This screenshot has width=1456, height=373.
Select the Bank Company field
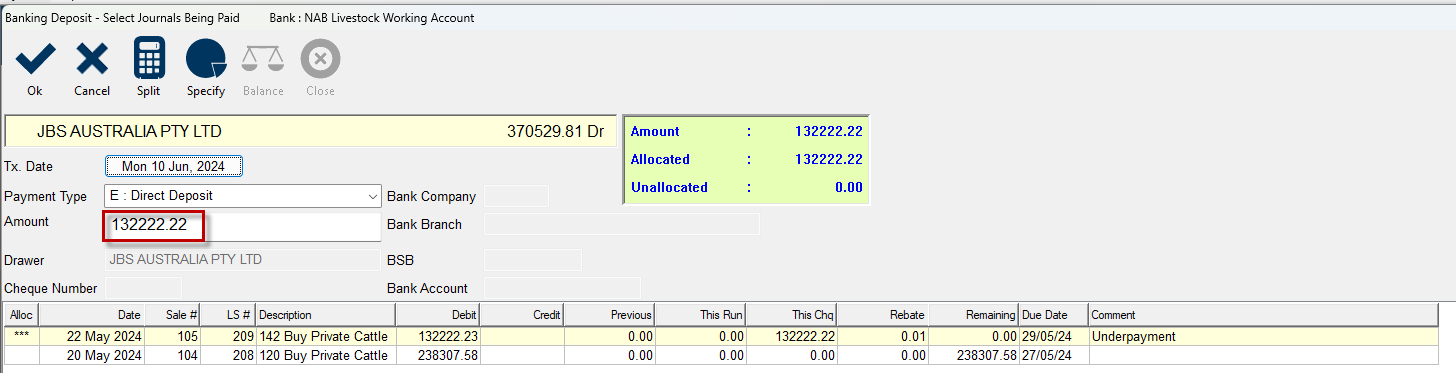coord(516,196)
